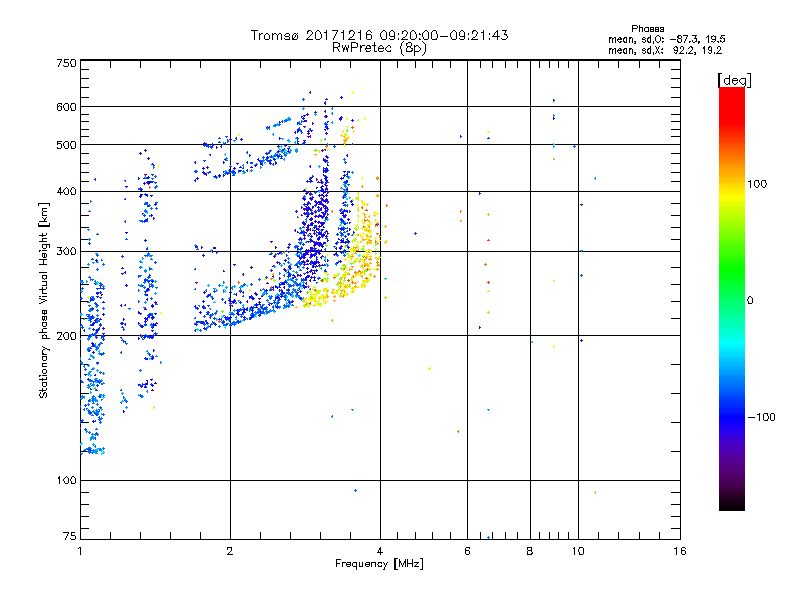Click y-axis tick label '600'
The height and width of the screenshot is (600, 800).
pyautogui.click(x=66, y=107)
